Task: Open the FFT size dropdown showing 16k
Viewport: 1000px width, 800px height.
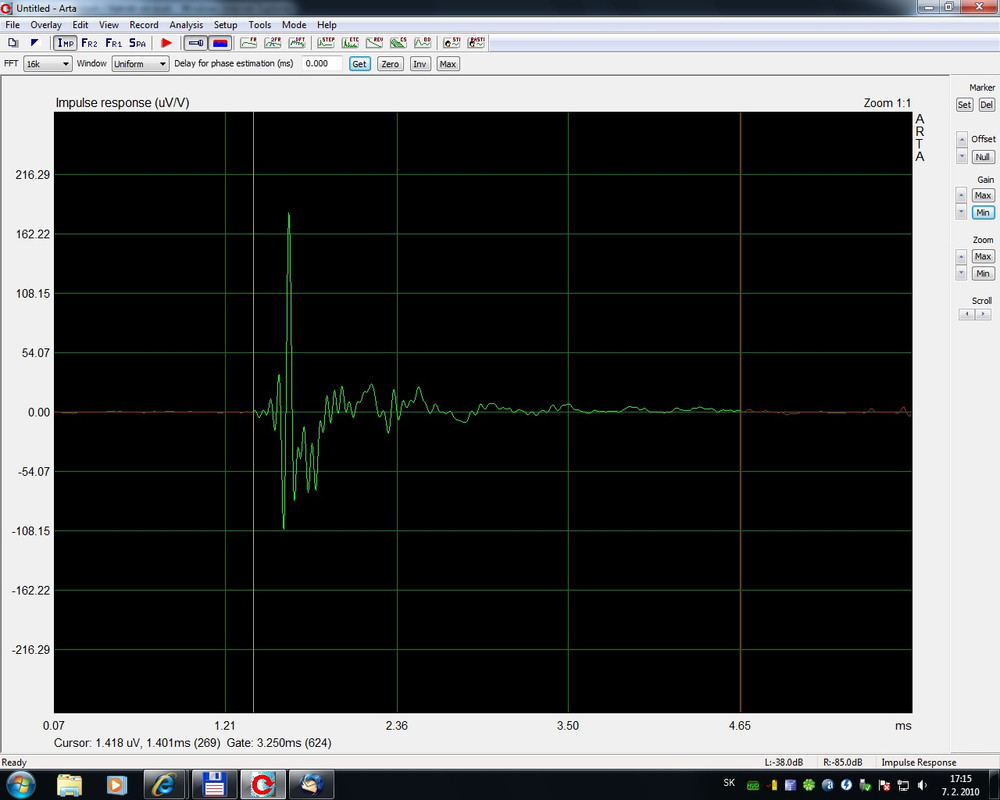Action: click(48, 64)
